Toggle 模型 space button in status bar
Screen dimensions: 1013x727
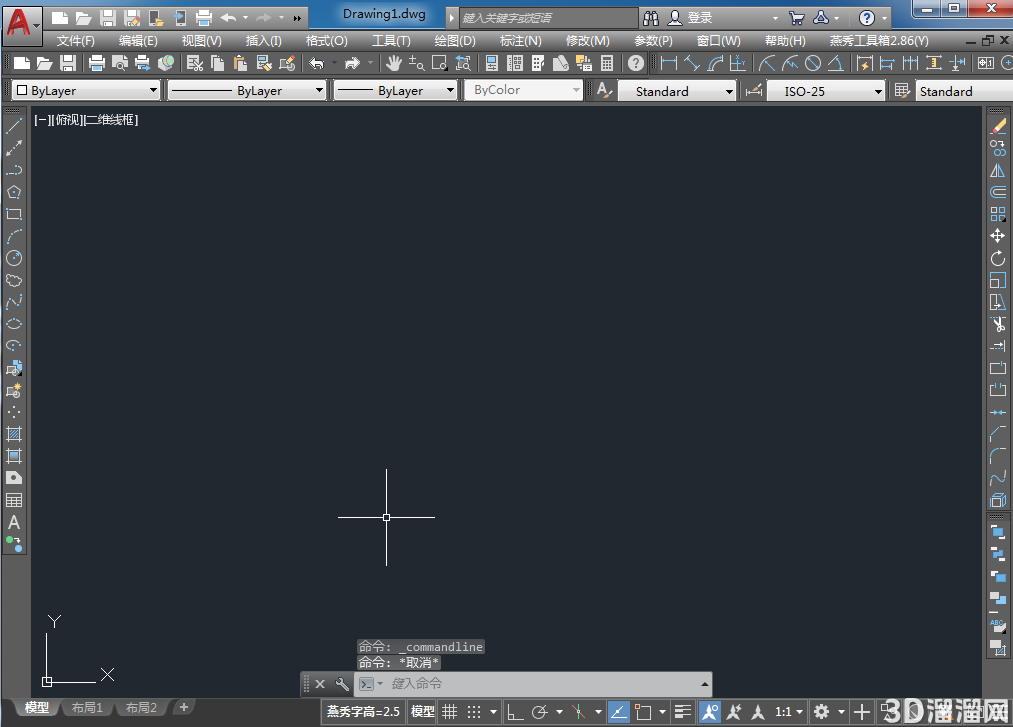423,712
